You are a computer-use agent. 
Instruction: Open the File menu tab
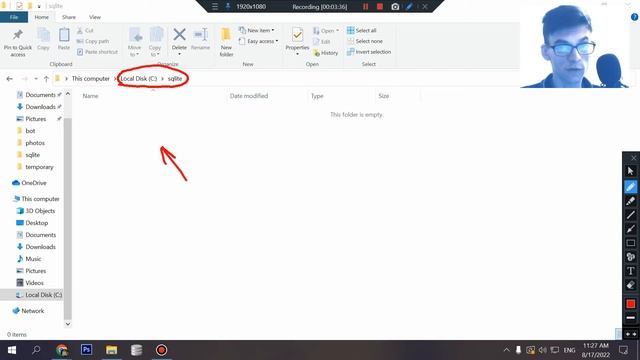coord(14,17)
